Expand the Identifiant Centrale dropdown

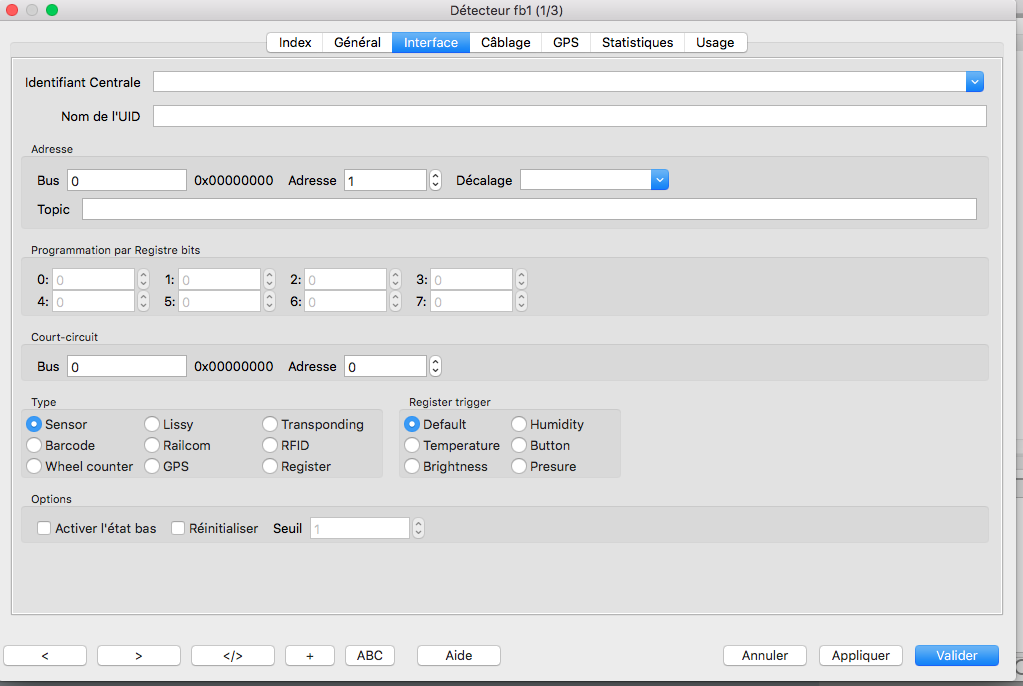975,82
